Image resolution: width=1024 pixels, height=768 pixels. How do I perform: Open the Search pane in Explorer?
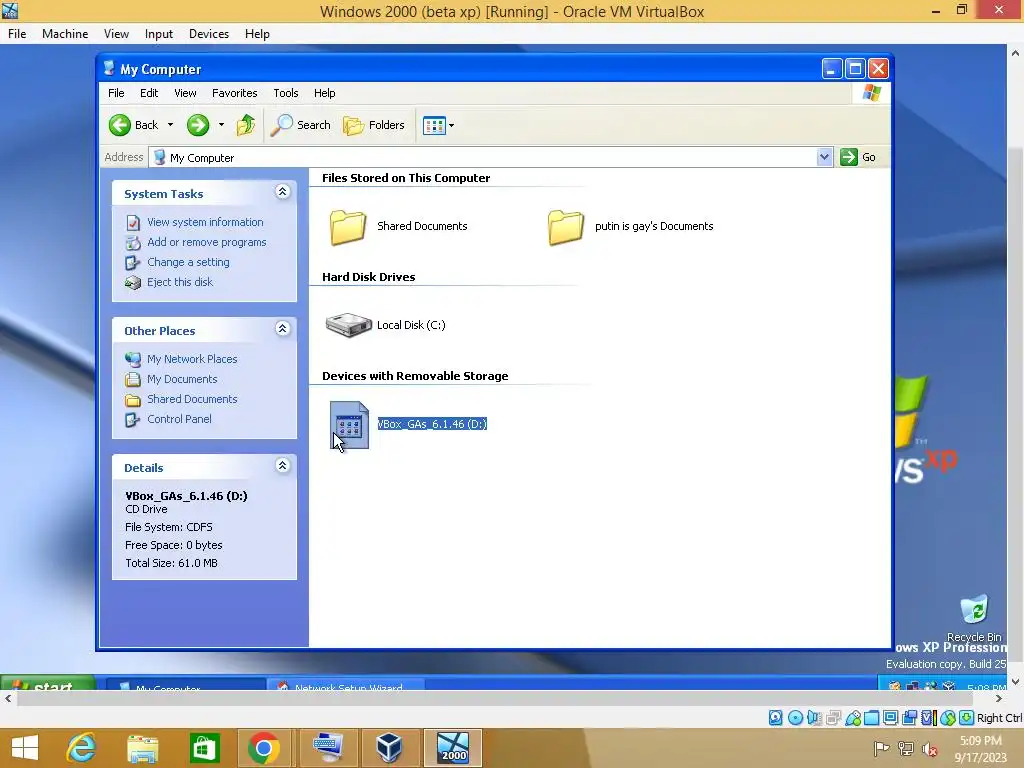[x=301, y=125]
